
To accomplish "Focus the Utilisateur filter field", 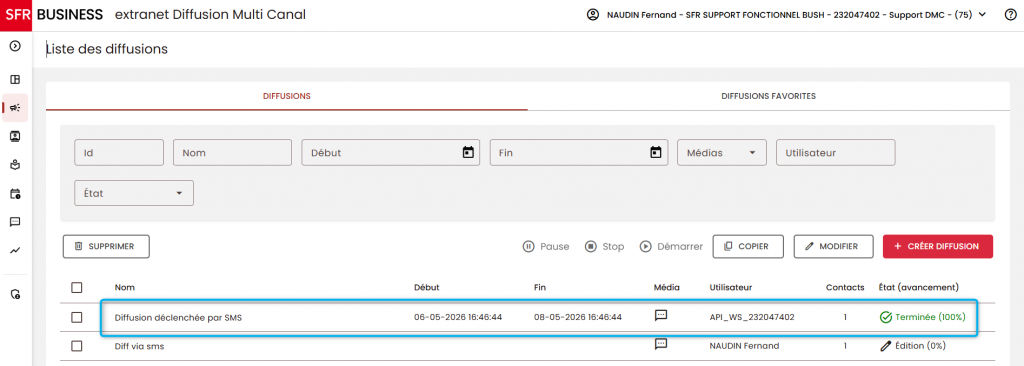I will coord(835,152).
